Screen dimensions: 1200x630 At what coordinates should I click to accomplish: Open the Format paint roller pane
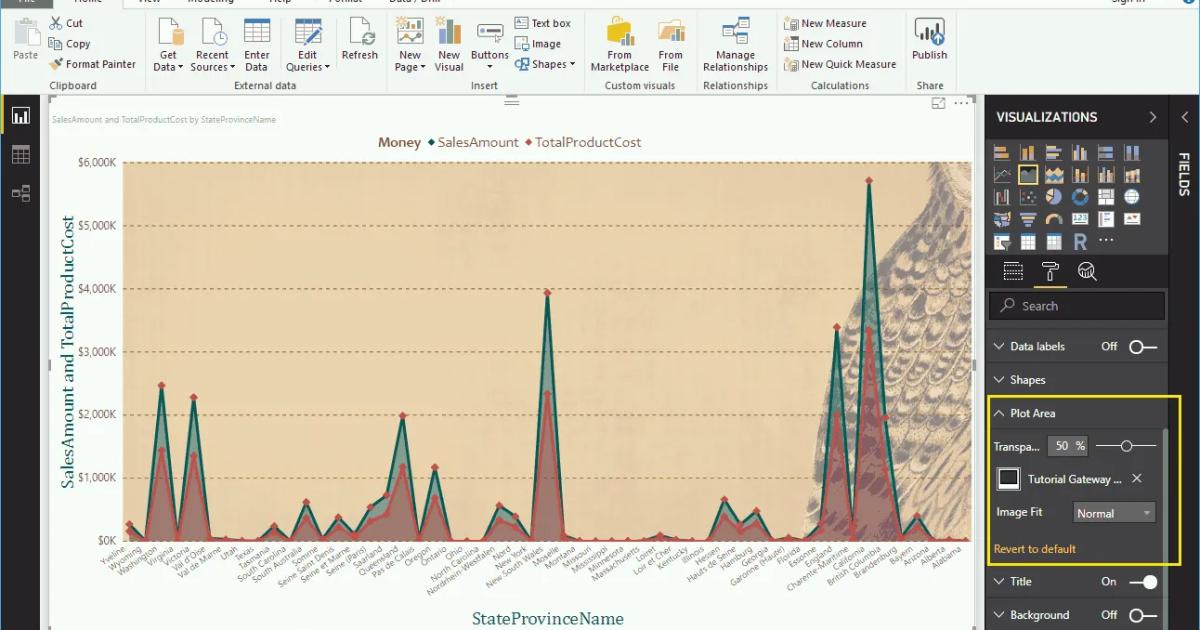[x=1051, y=270]
